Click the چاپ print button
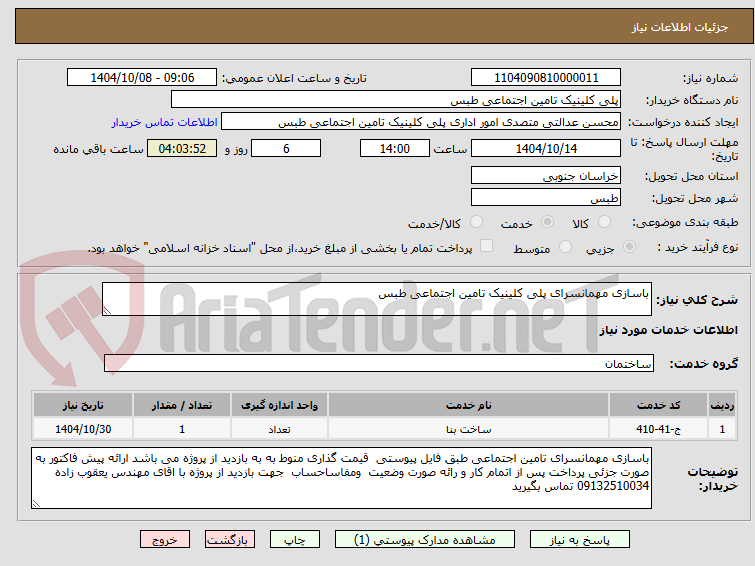The width and height of the screenshot is (755, 566). pos(295,540)
